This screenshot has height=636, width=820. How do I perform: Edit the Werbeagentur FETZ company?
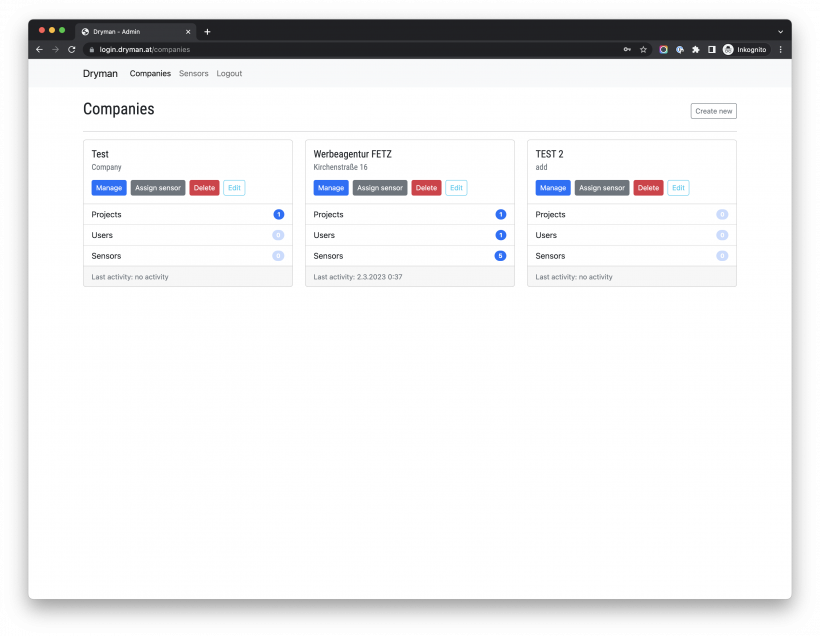point(456,188)
